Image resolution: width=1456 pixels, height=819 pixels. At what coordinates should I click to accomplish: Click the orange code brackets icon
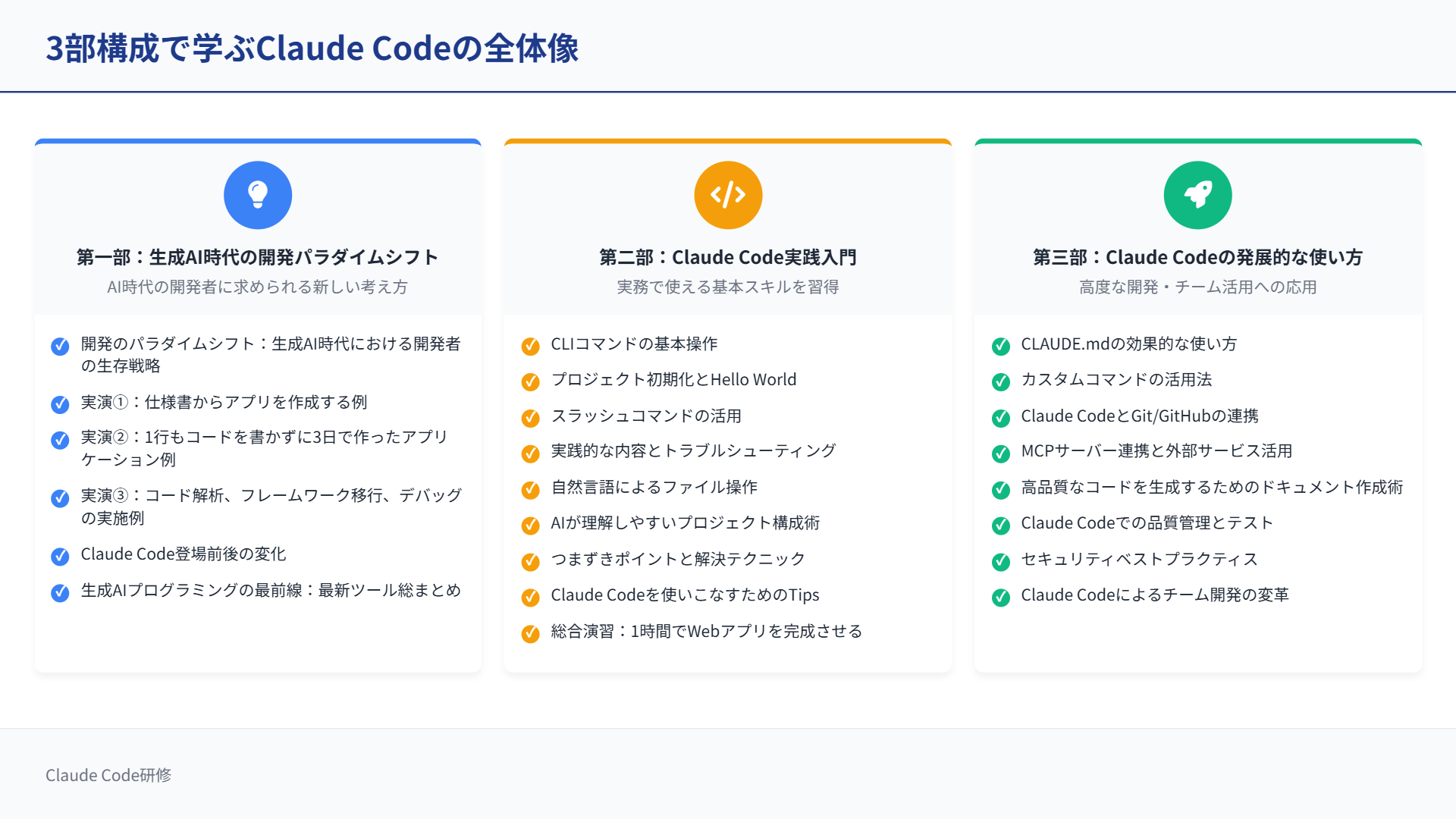point(728,195)
